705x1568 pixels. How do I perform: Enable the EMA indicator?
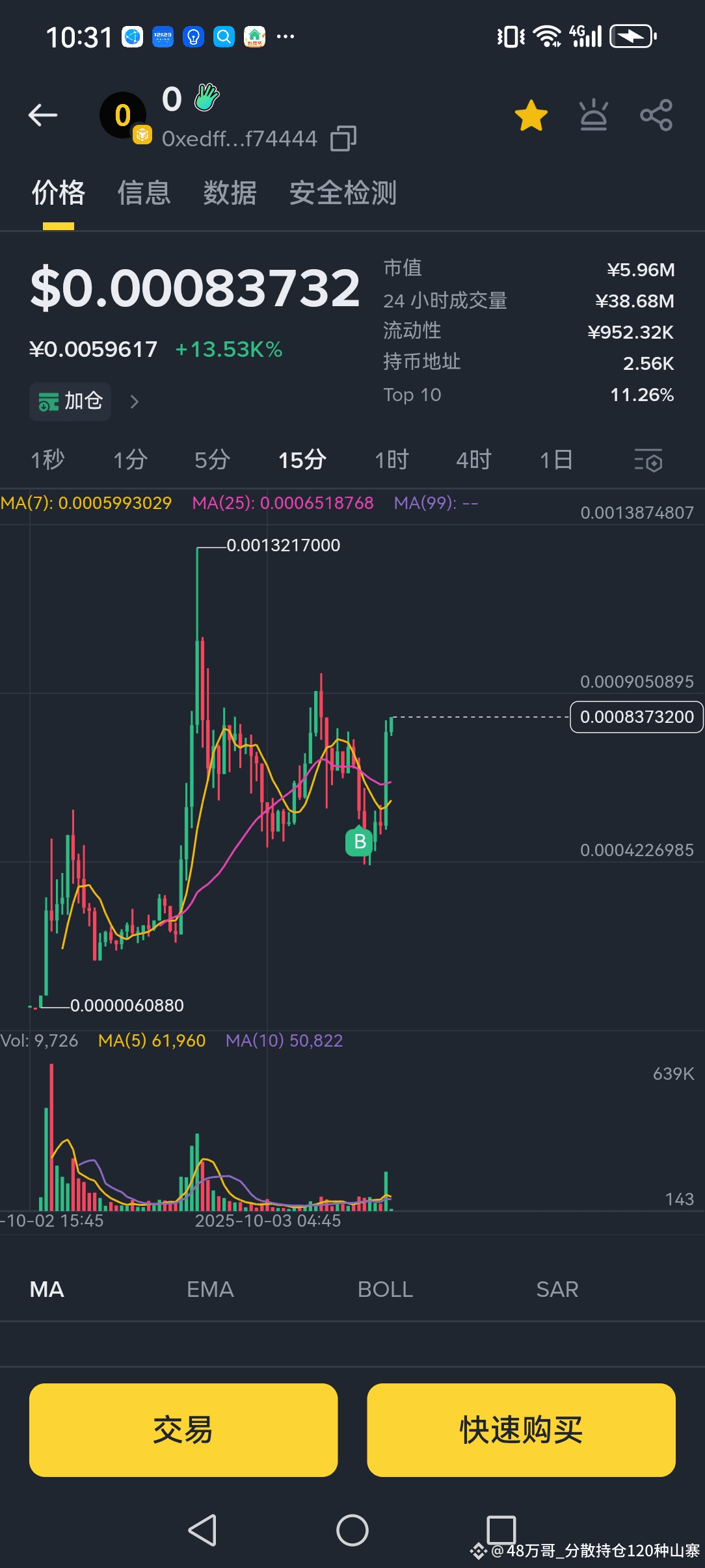point(210,1289)
